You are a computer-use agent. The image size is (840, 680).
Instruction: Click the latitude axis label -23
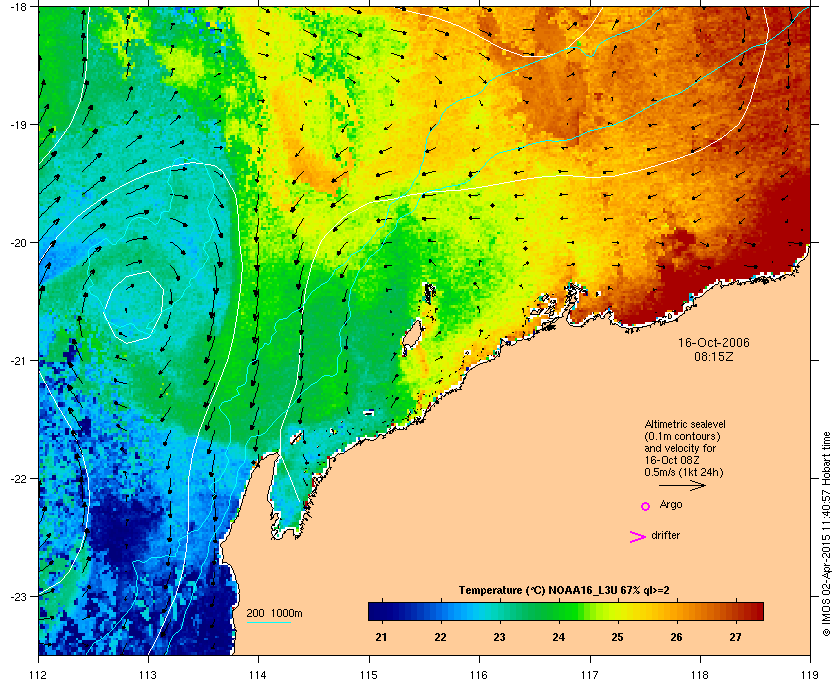tap(18, 596)
